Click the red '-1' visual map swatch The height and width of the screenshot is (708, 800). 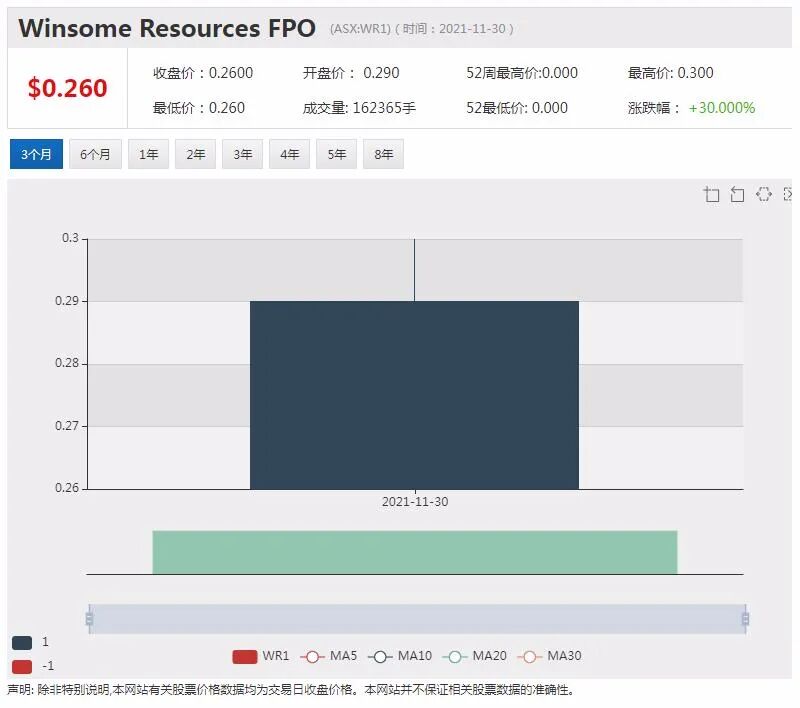click(x=22, y=667)
